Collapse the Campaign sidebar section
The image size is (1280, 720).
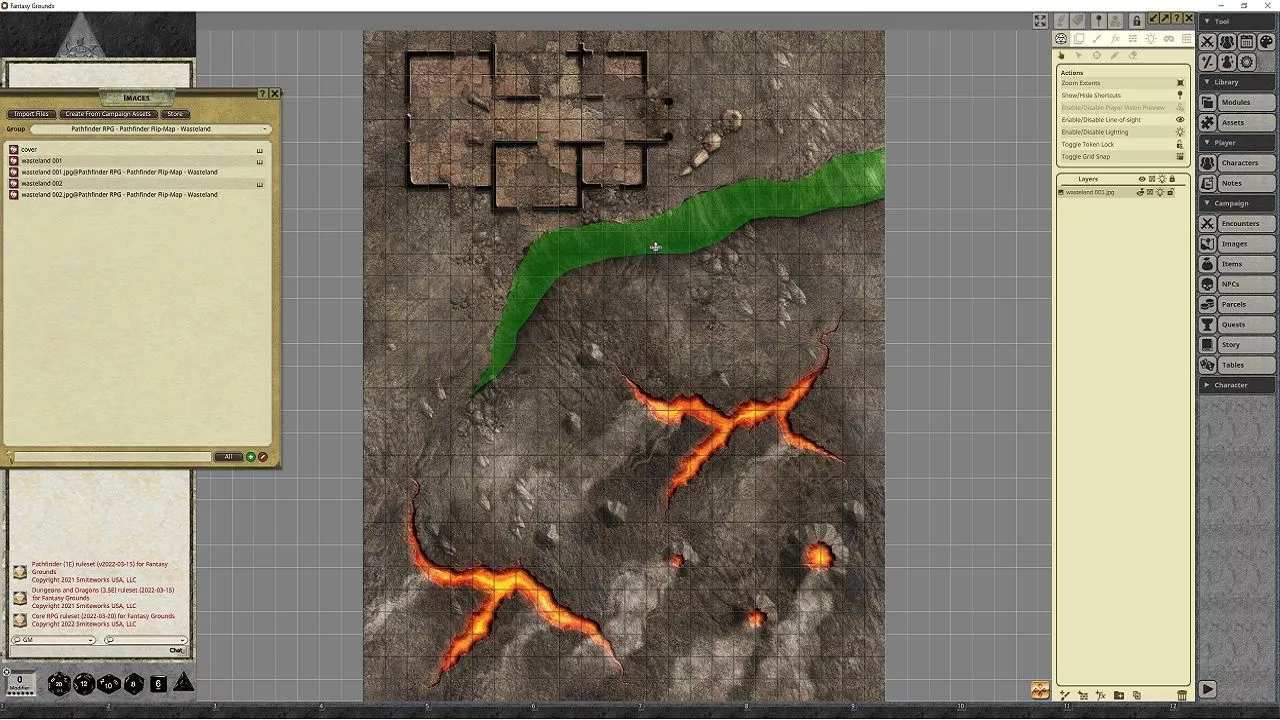(x=1237, y=203)
